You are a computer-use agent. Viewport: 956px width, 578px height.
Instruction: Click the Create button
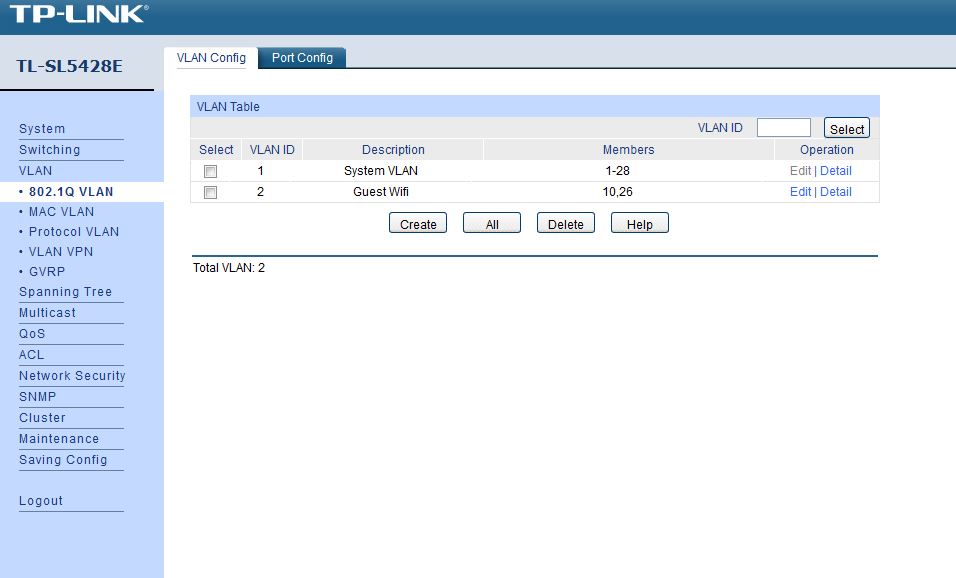pyautogui.click(x=418, y=223)
